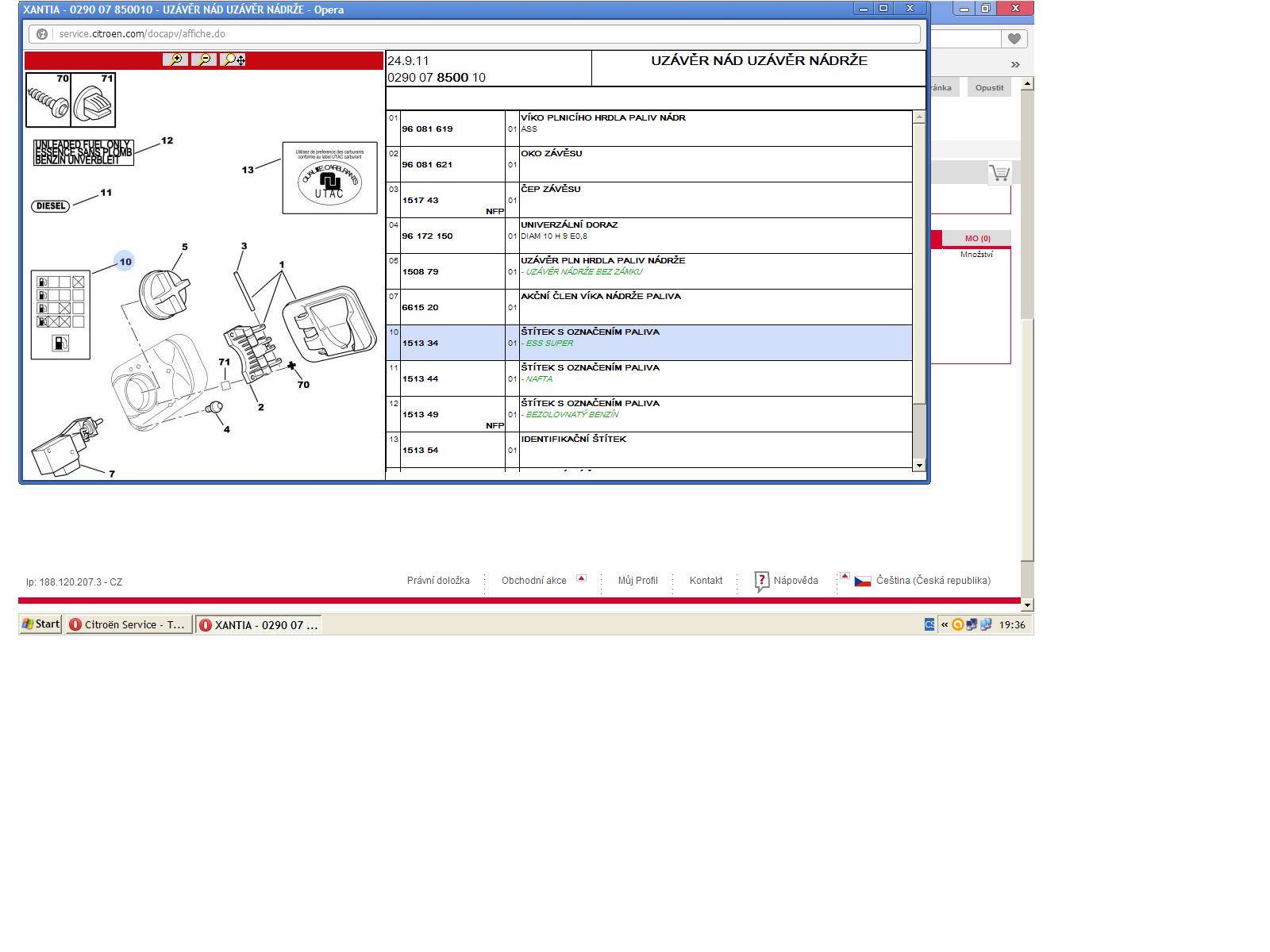This screenshot has width=1270, height=952.
Task: Click the CS keyboard language indicator
Action: [x=929, y=624]
